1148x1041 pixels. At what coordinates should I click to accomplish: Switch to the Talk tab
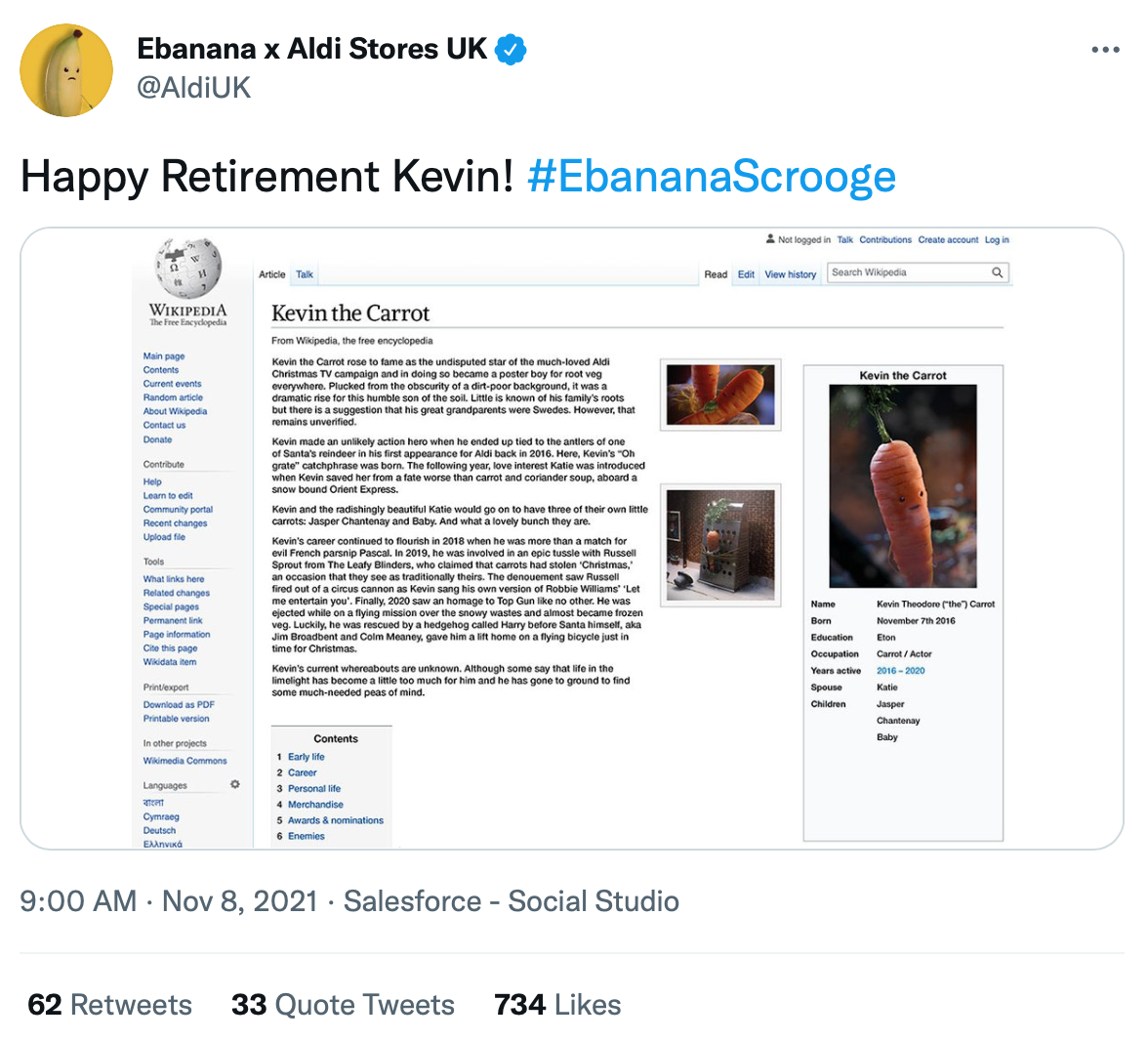(x=304, y=274)
